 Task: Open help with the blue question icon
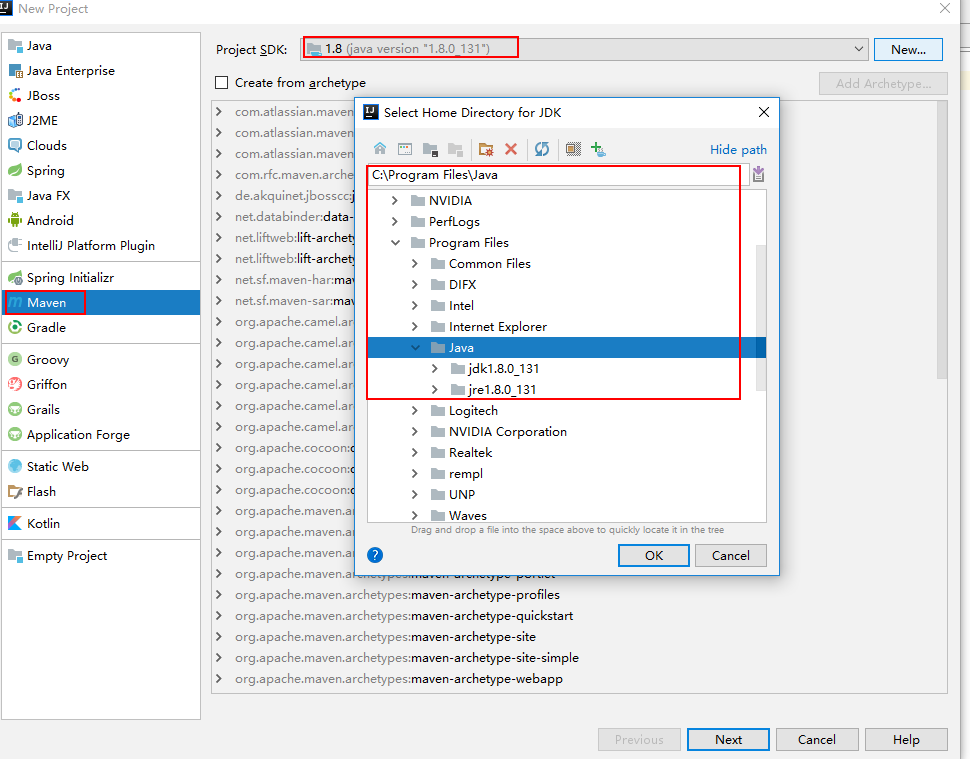pyautogui.click(x=375, y=555)
